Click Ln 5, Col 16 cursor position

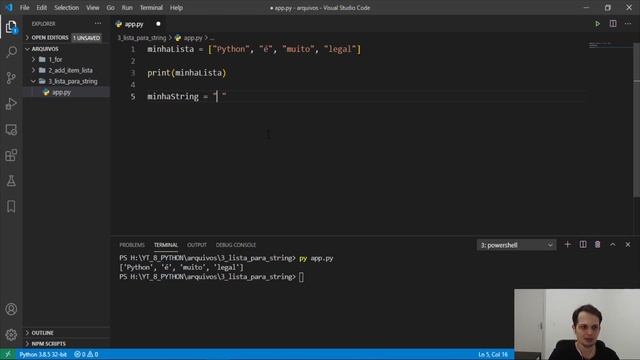(x=493, y=354)
